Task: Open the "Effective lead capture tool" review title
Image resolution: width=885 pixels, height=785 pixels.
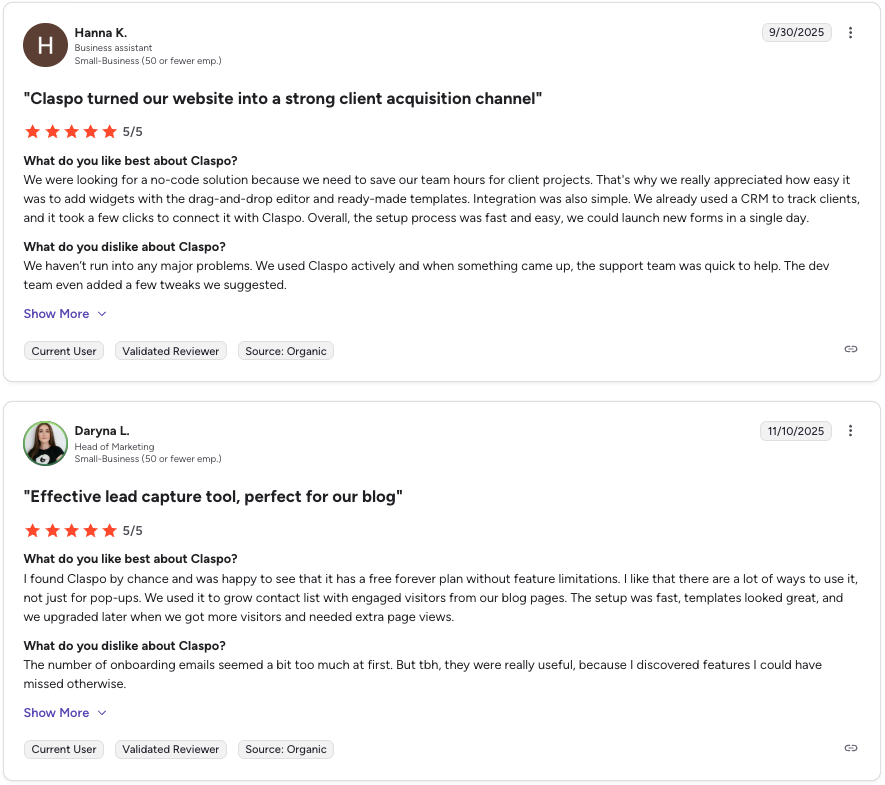Action: point(213,497)
